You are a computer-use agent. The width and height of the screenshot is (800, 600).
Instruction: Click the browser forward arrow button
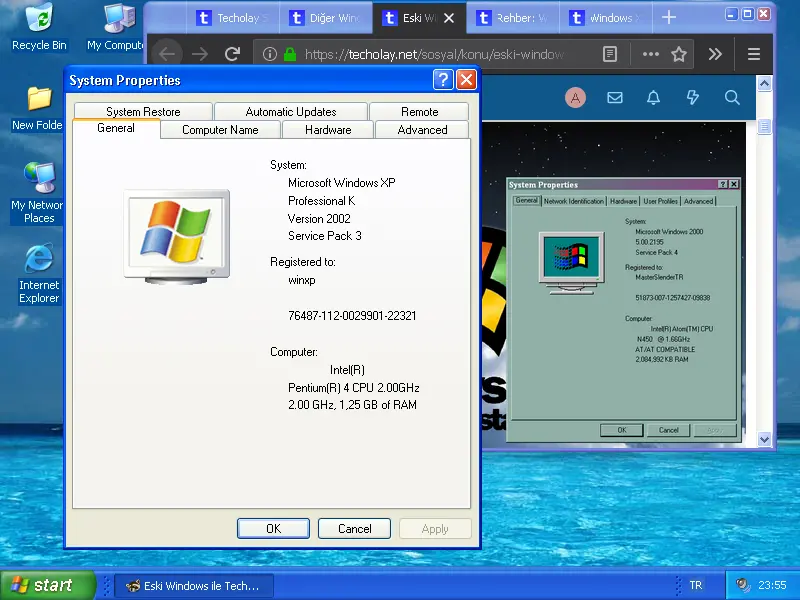click(200, 54)
